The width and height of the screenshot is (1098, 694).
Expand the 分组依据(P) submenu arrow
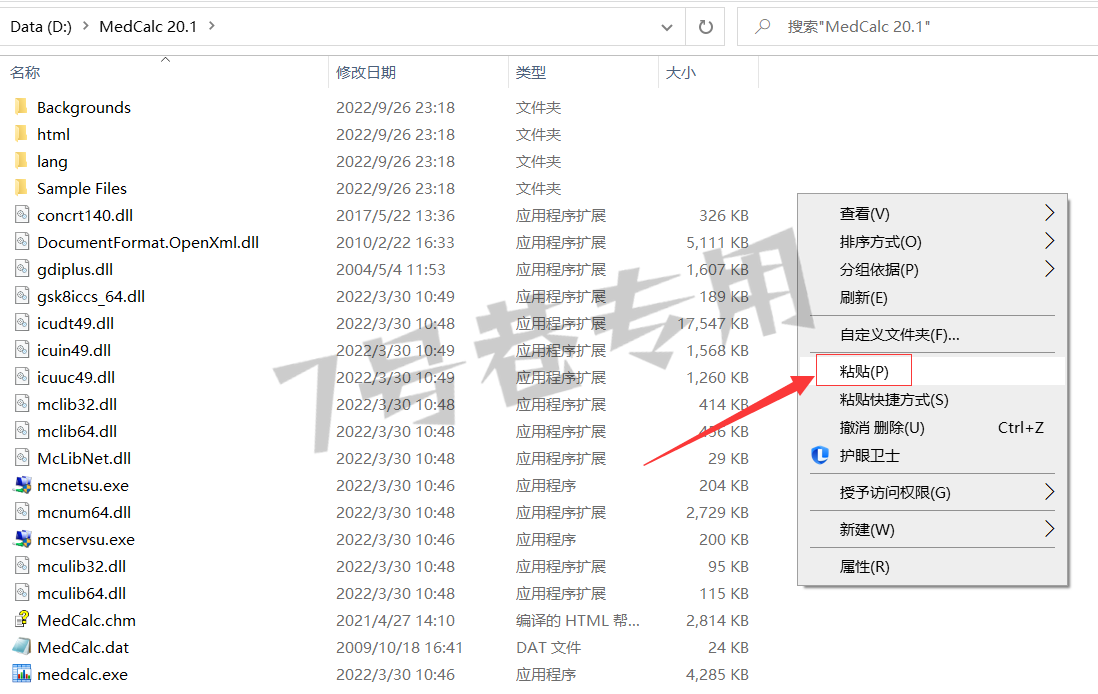point(1049,269)
